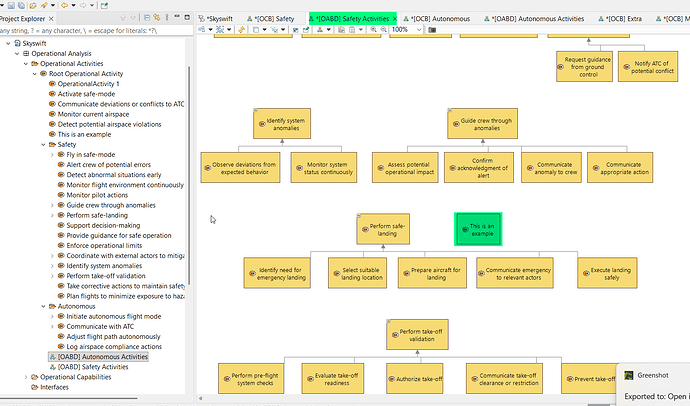
Task: Expand the Operational Capabilities node
Action: 27,377
